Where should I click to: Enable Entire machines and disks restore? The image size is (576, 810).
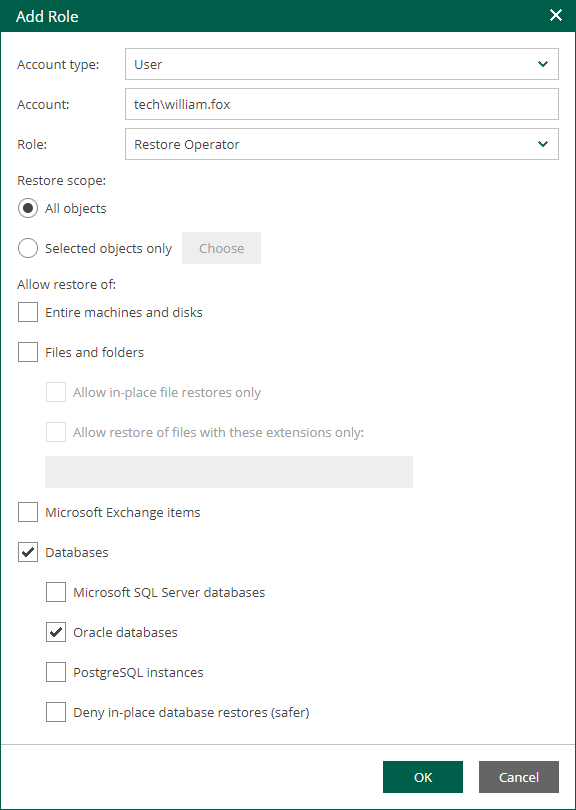[x=27, y=312]
